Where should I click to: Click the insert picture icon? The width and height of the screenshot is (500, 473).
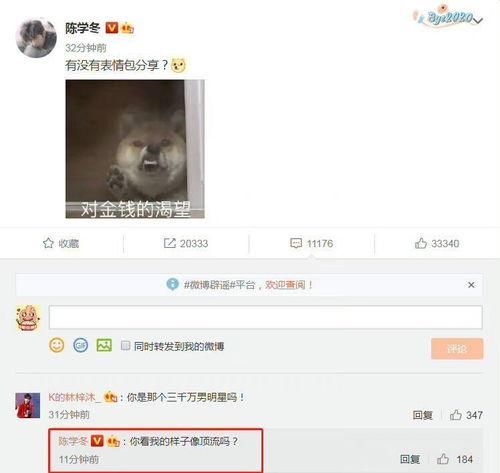click(x=104, y=345)
